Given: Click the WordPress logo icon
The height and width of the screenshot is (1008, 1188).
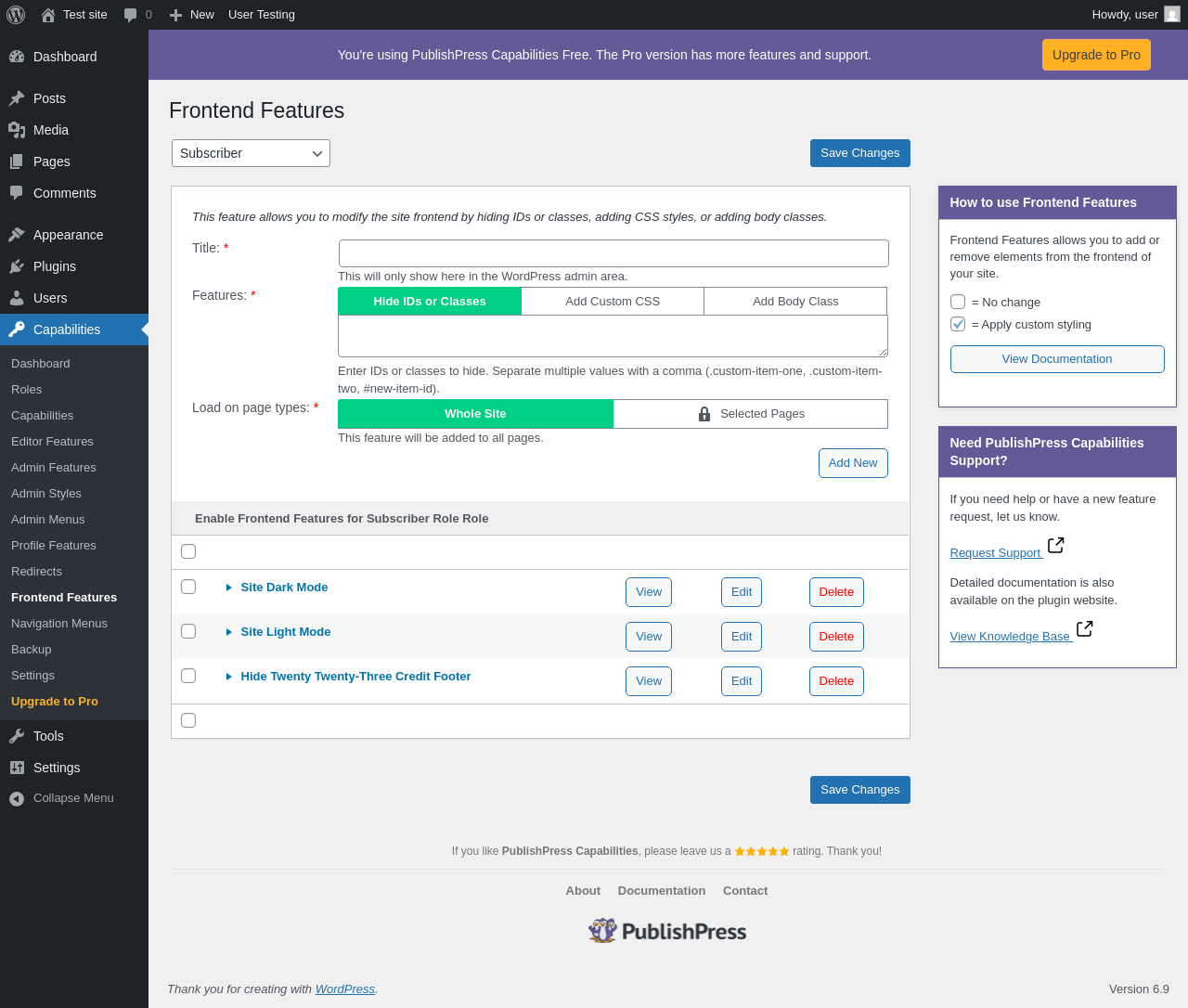Looking at the screenshot, I should [x=16, y=15].
